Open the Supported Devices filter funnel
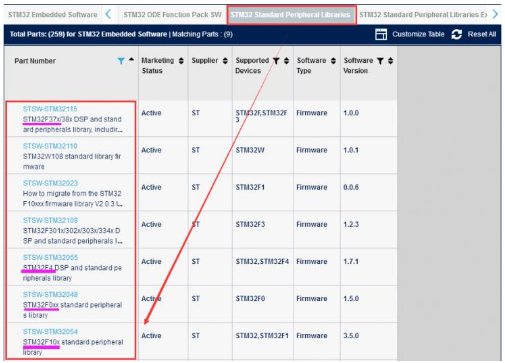Image resolution: width=505 pixels, height=363 pixels. [x=276, y=61]
